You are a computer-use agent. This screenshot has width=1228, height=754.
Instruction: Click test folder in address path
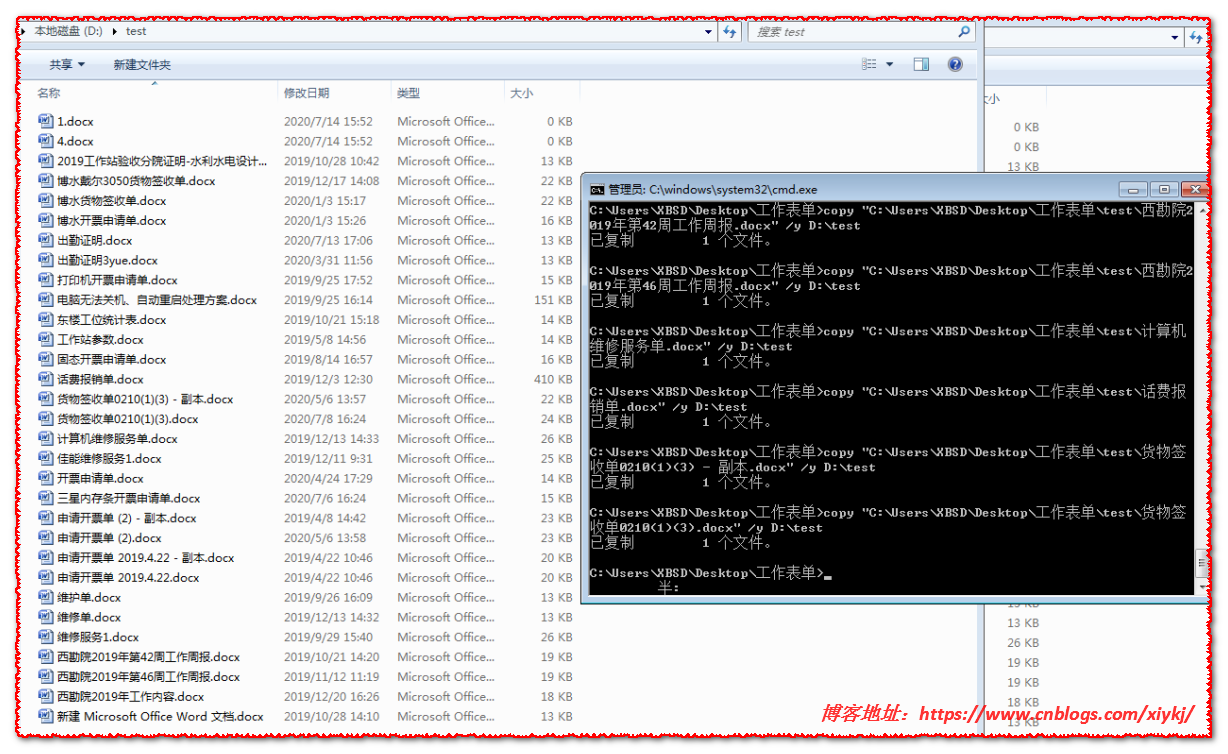136,31
